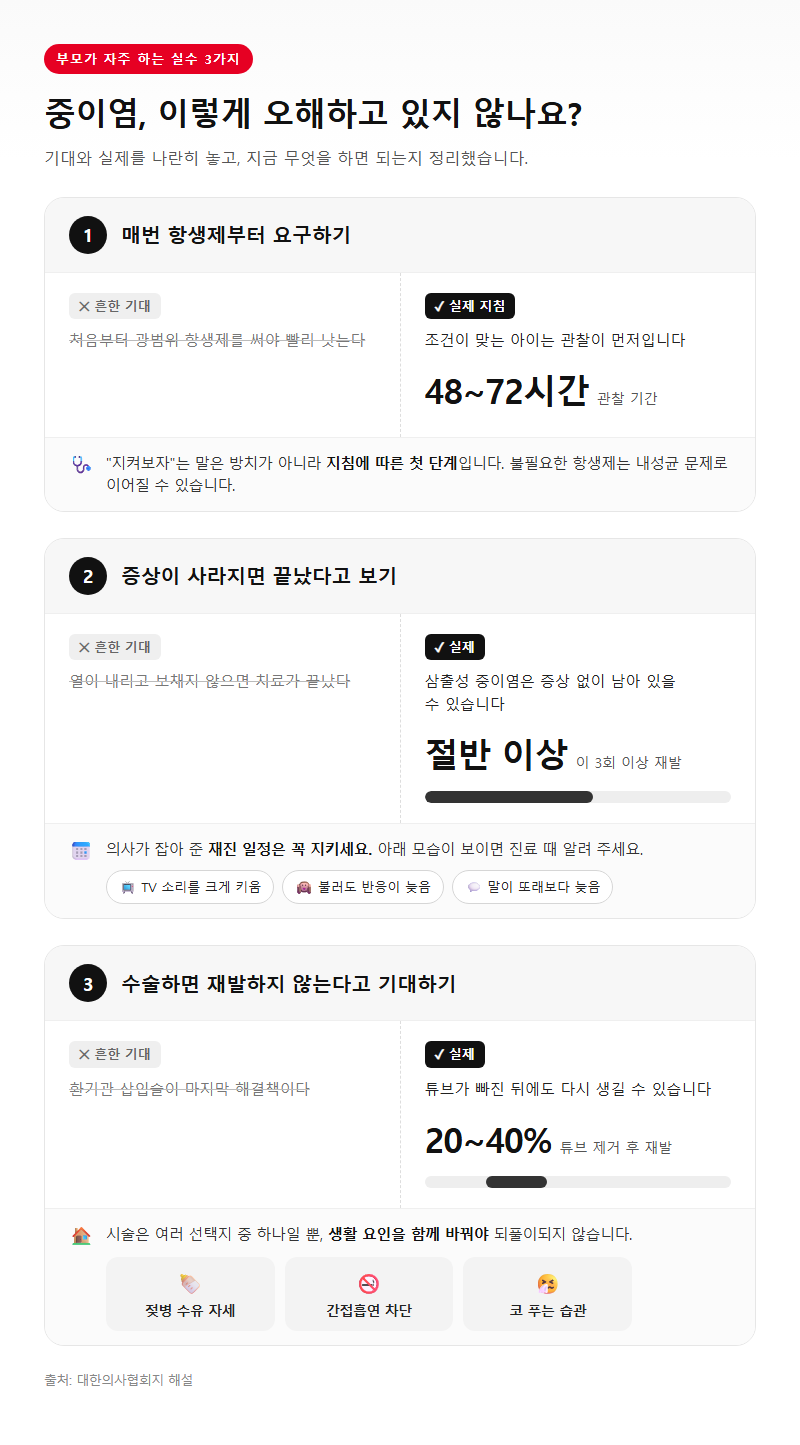This screenshot has height=1445, width=800.
Task: Click the source line '출처: 대한의사협회지 해설'
Action: point(118,1380)
